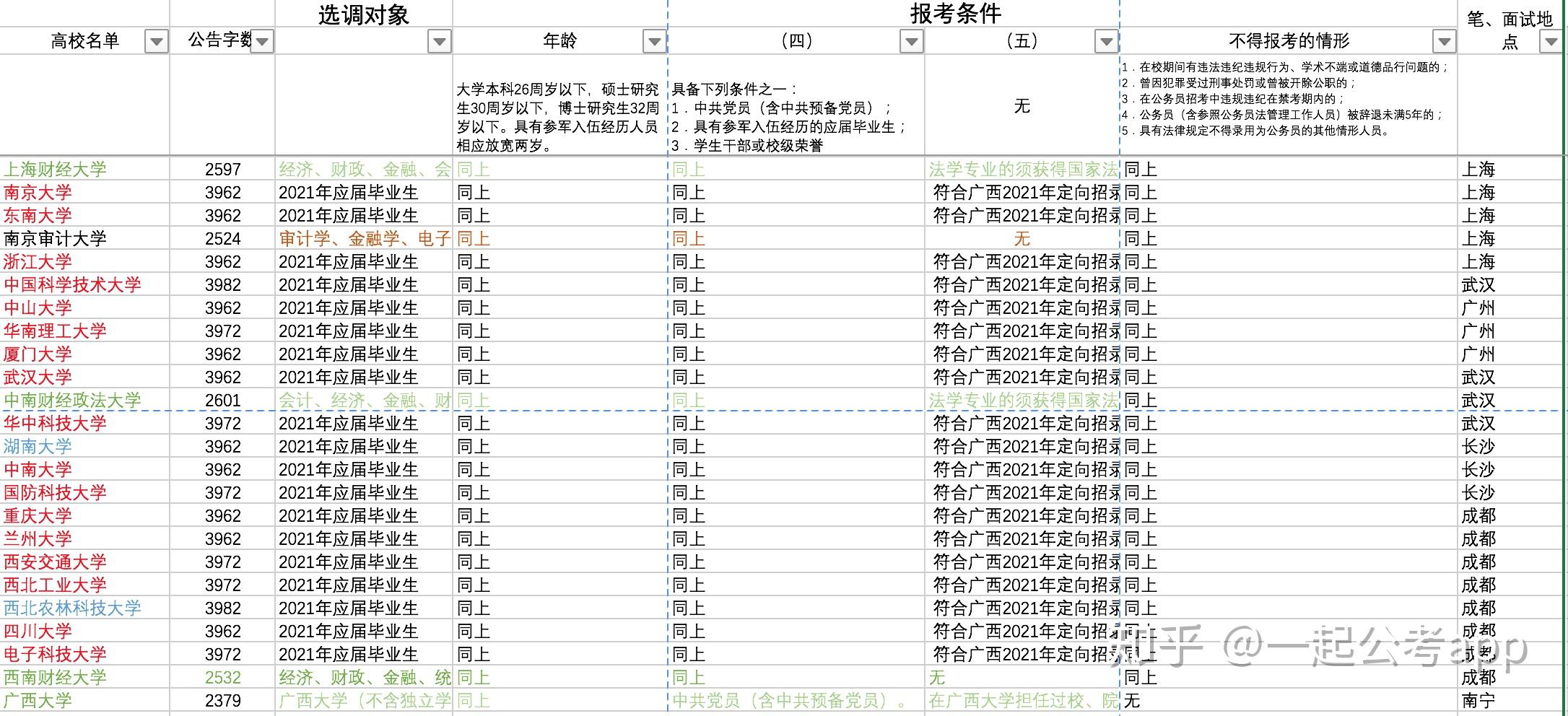Select the 西安交通大学 cell

click(85, 562)
